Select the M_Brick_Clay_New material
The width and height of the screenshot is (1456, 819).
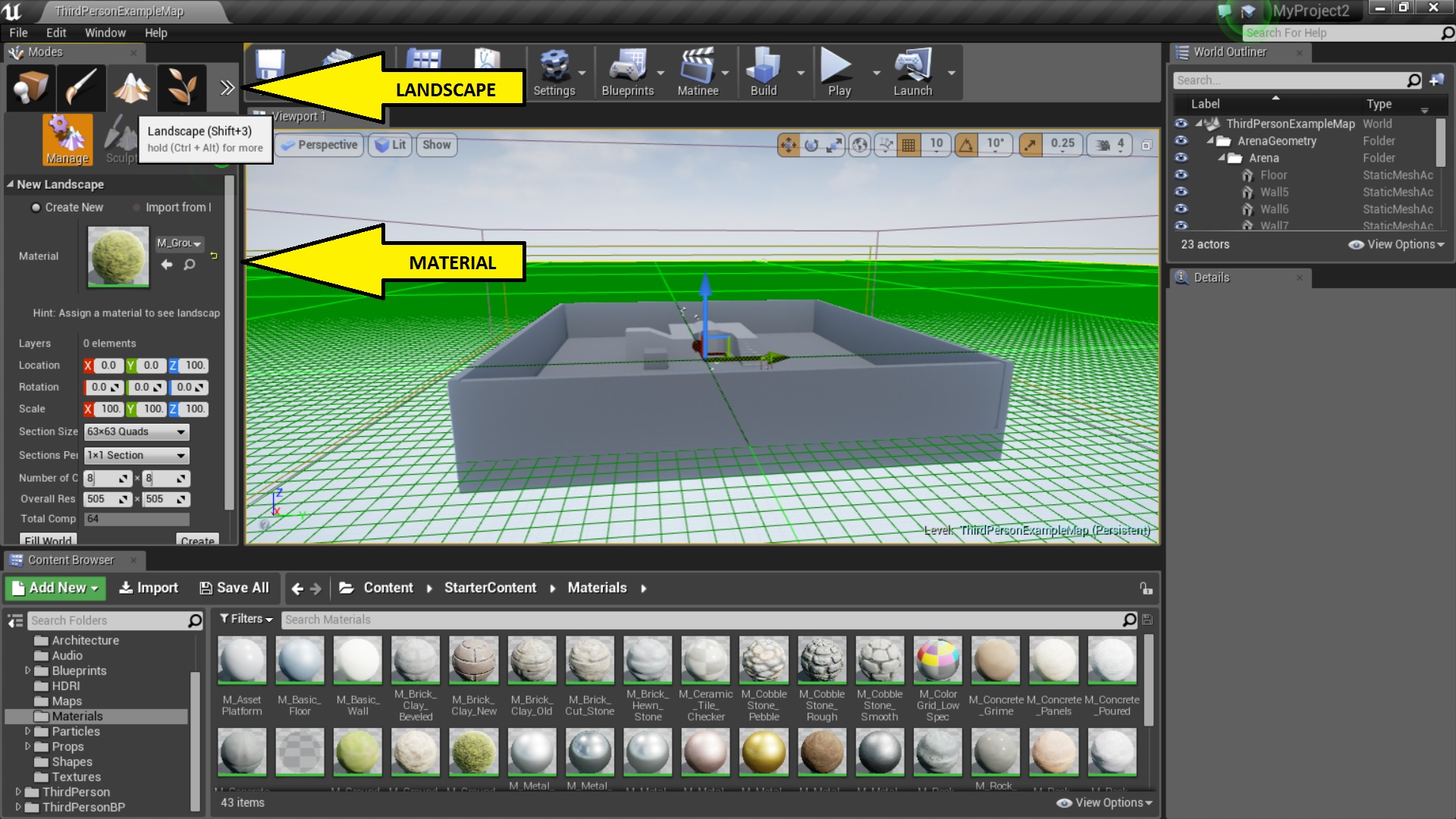474,676
